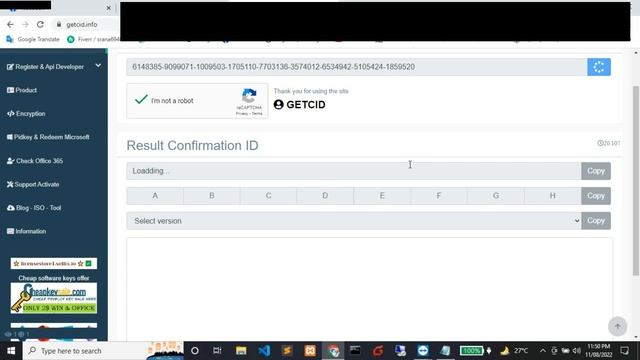Image resolution: width=640 pixels, height=360 pixels.
Task: Open the volume control
Action: tap(577, 351)
